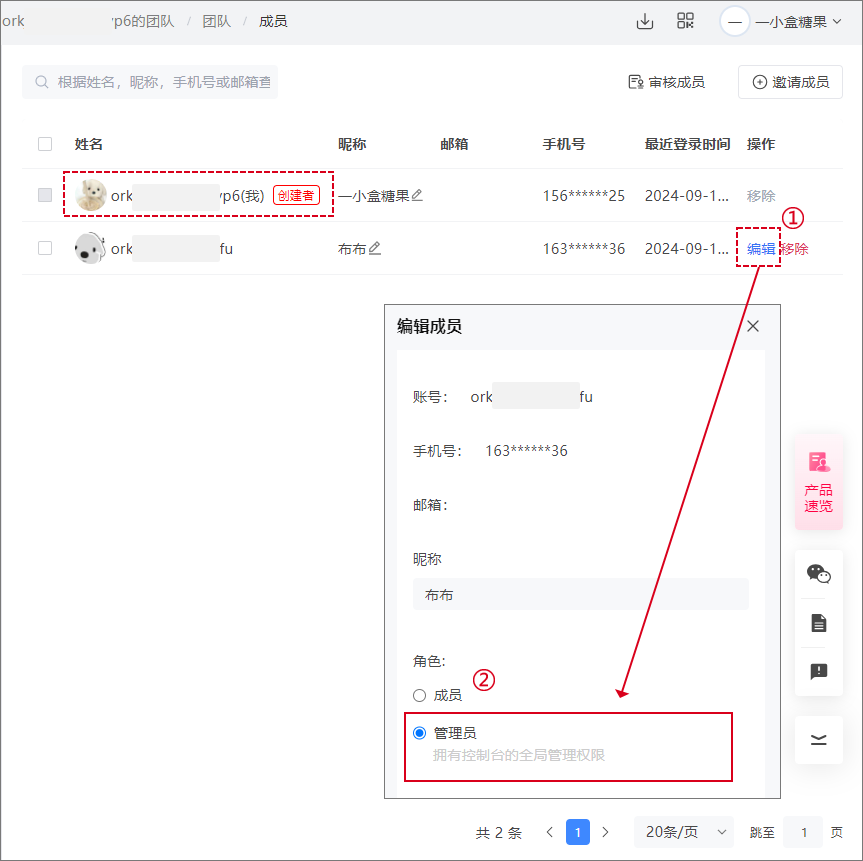
Task: Open the QR code icon in the top bar
Action: (x=686, y=20)
